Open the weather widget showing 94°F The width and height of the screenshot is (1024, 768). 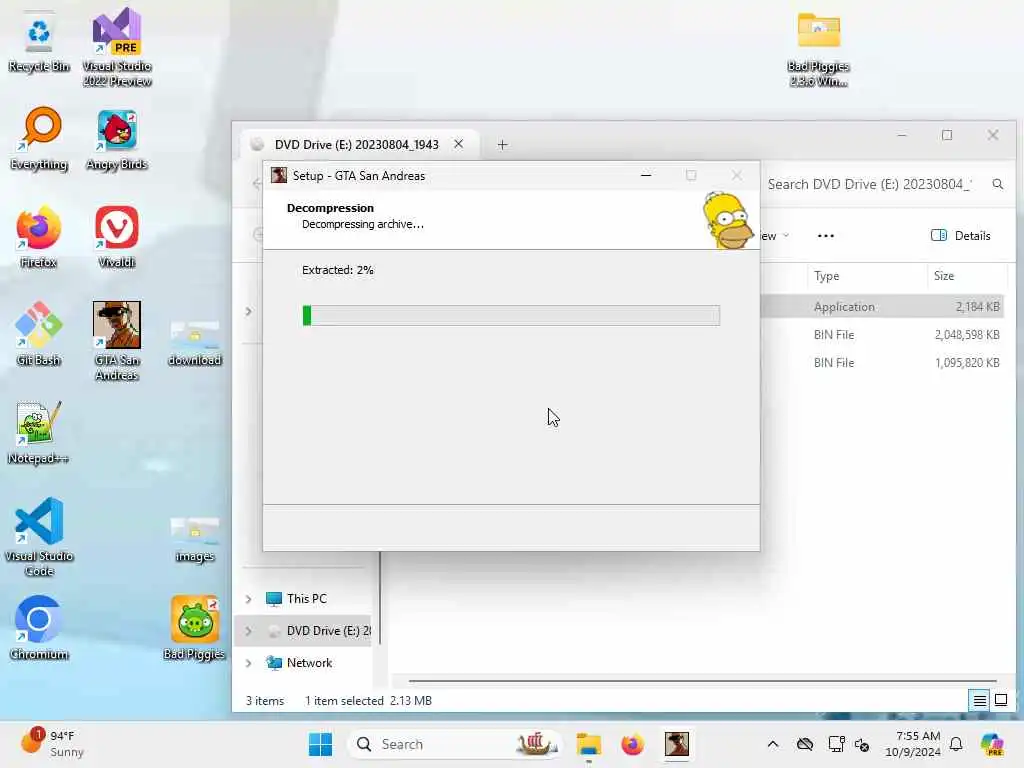click(x=52, y=743)
